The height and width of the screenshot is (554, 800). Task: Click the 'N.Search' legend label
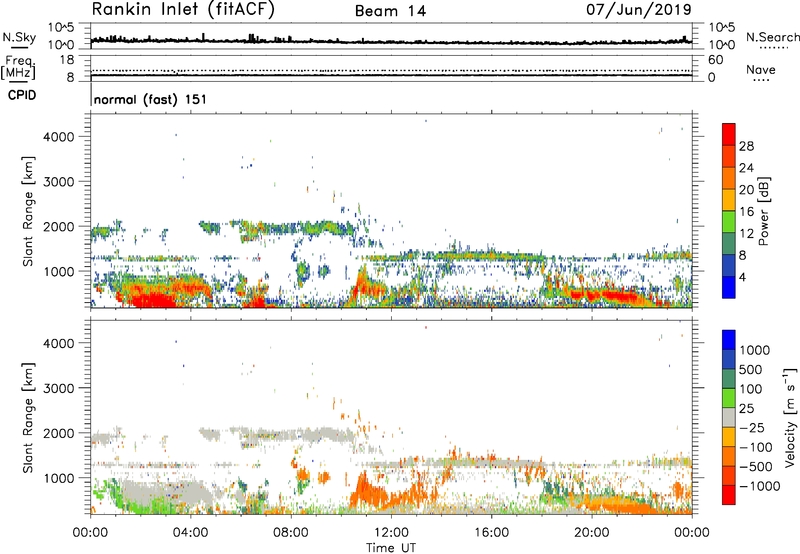772,37
